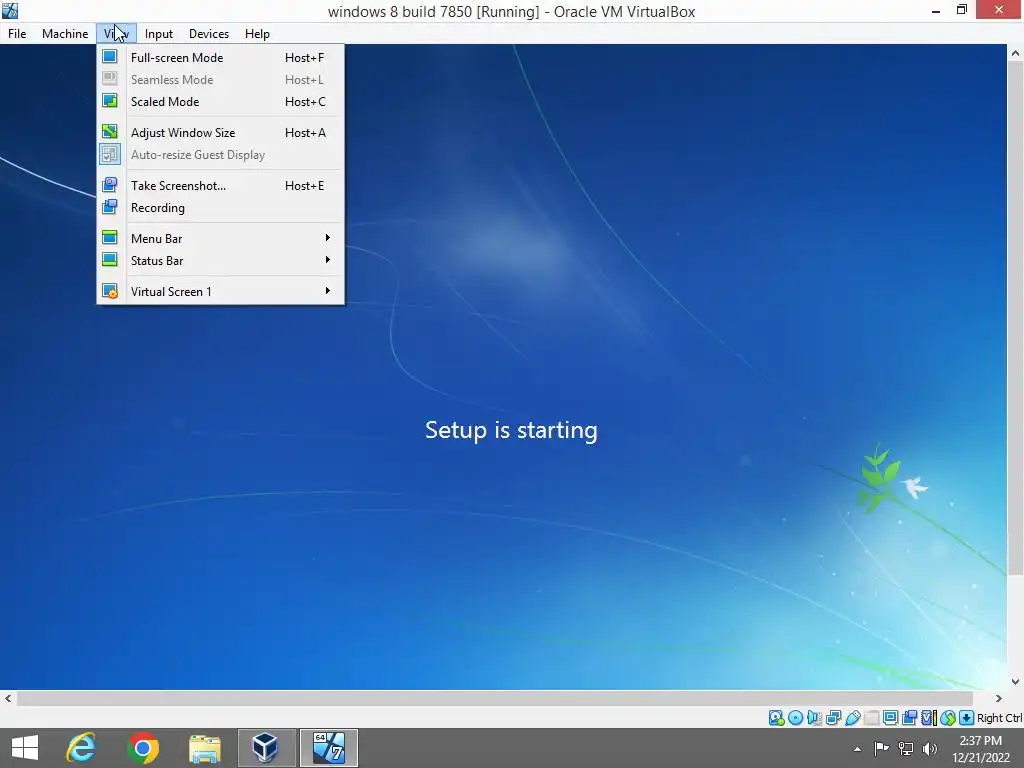
Task: Launch Google Chrome from the taskbar
Action: pos(143,748)
